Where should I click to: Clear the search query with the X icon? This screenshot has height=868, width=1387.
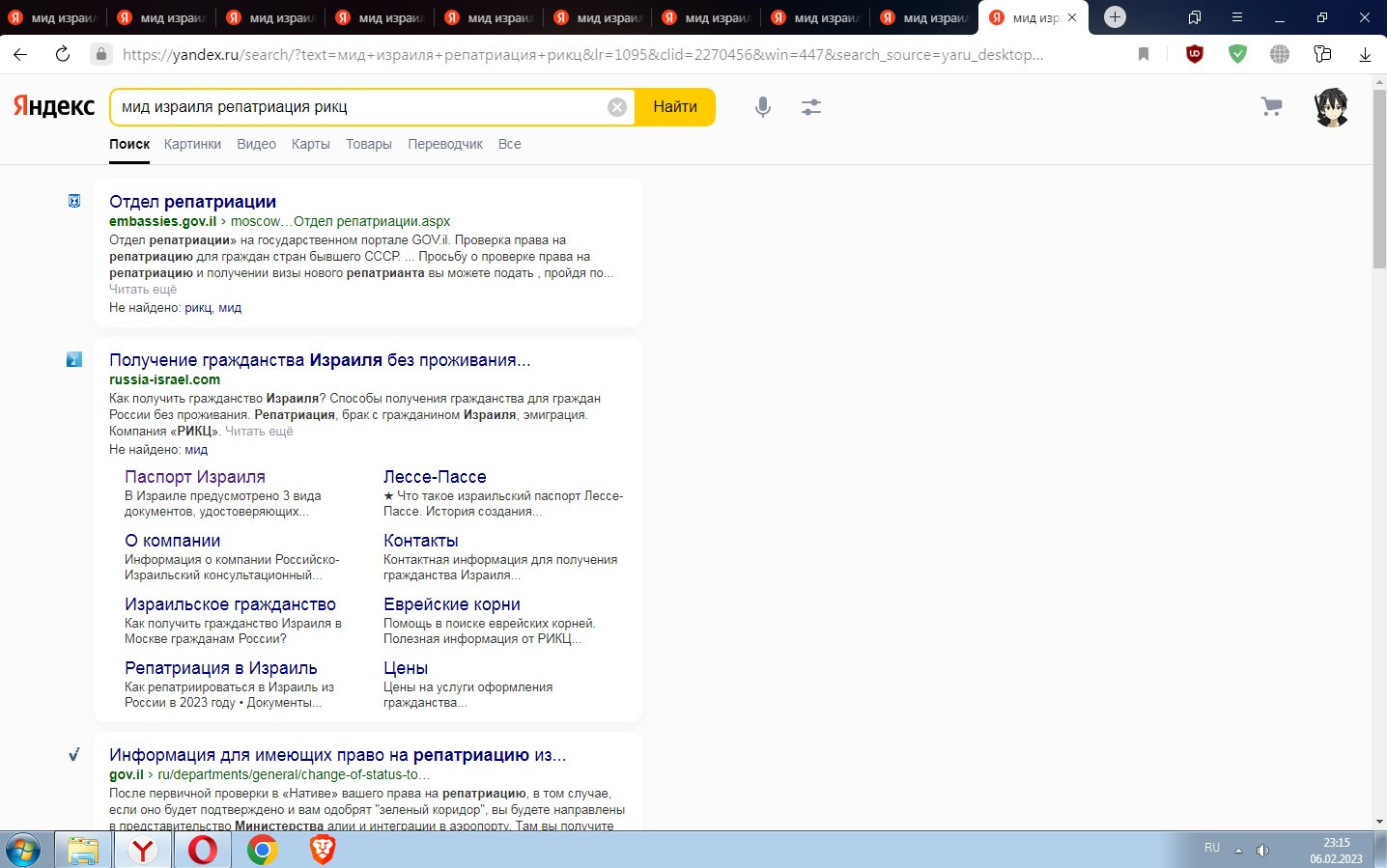(x=617, y=107)
